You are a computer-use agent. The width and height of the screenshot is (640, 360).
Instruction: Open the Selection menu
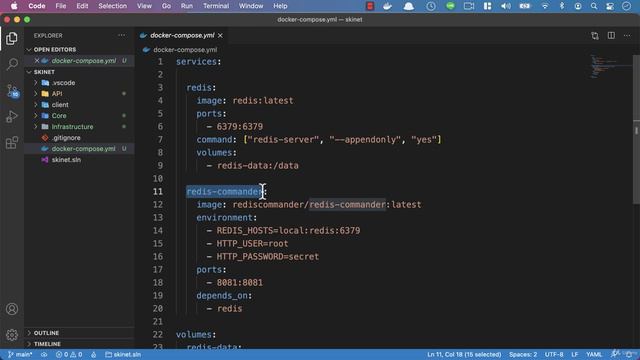click(x=112, y=6)
